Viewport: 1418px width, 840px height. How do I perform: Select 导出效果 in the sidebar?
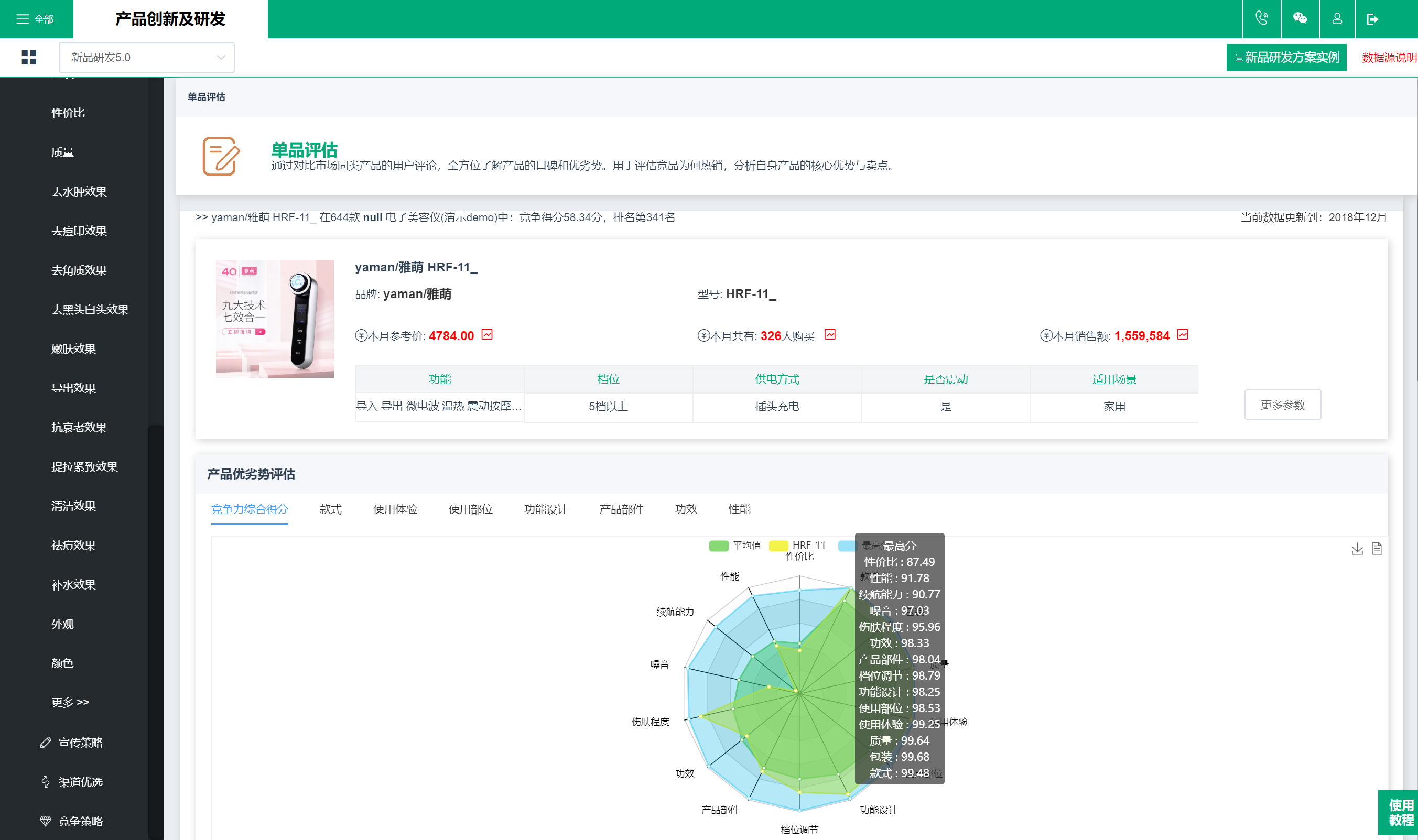73,388
